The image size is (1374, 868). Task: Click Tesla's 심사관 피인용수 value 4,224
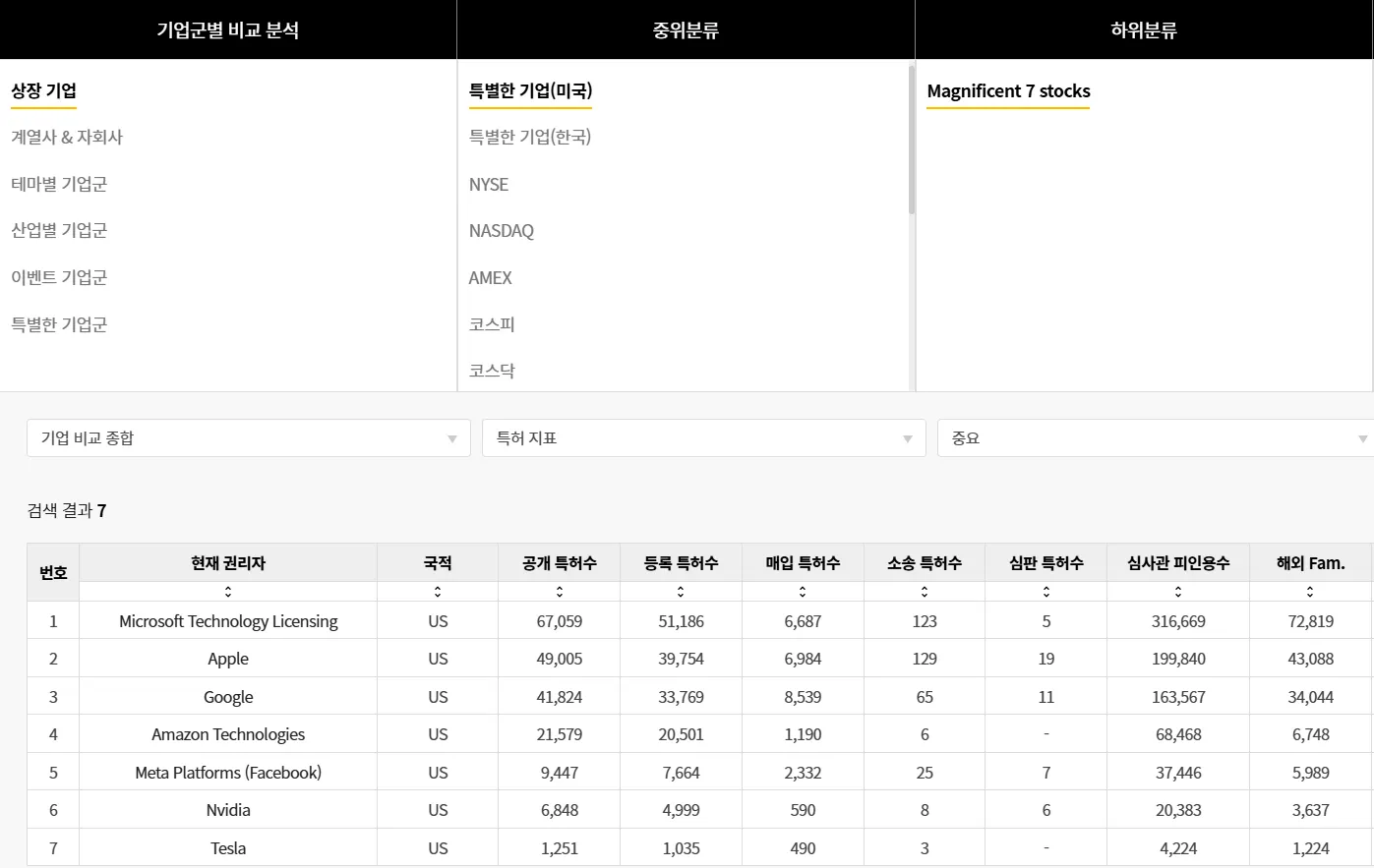tap(1178, 848)
